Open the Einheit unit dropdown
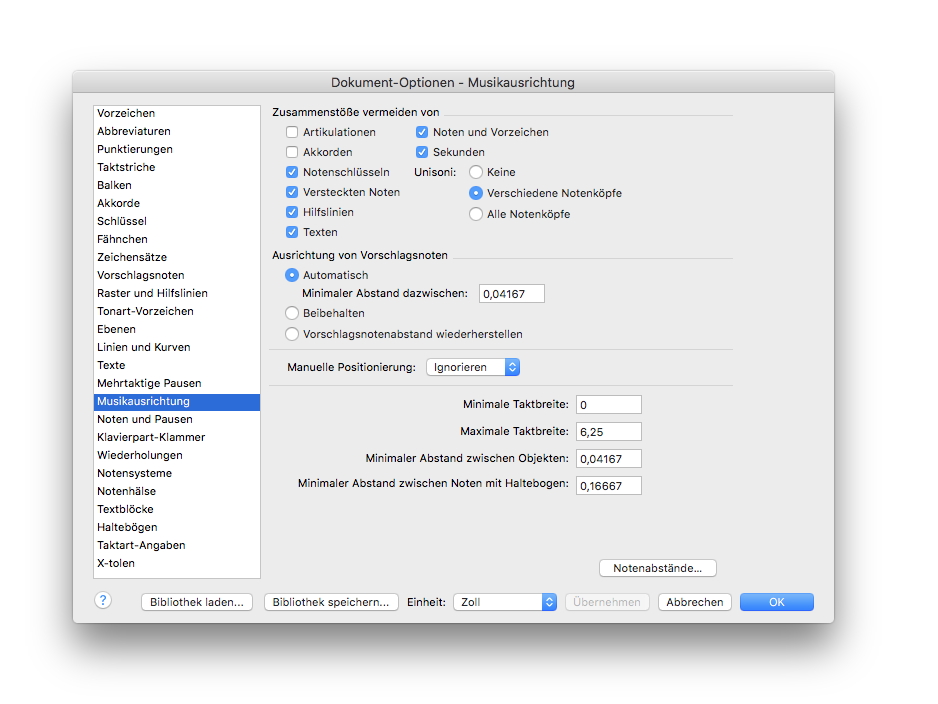The width and height of the screenshot is (938, 704). click(x=505, y=602)
